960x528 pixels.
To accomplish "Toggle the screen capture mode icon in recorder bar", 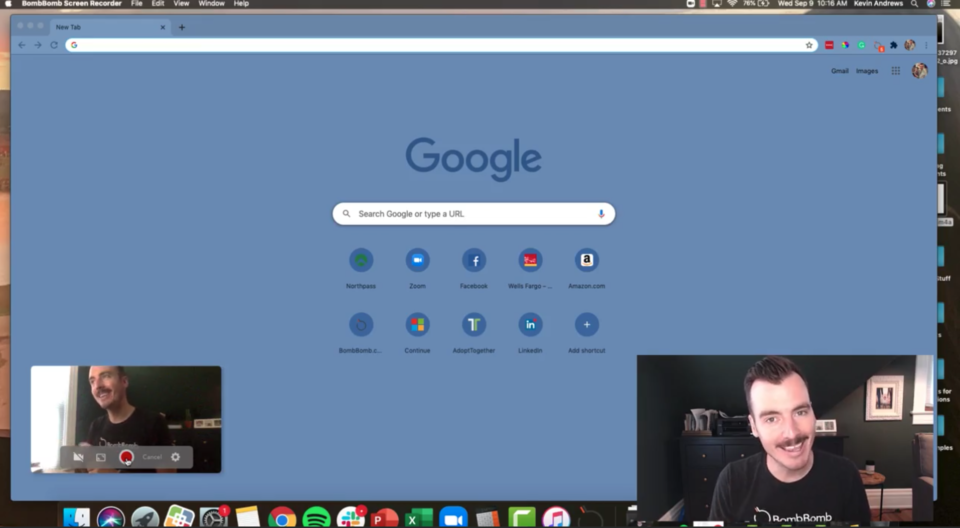I will [101, 457].
